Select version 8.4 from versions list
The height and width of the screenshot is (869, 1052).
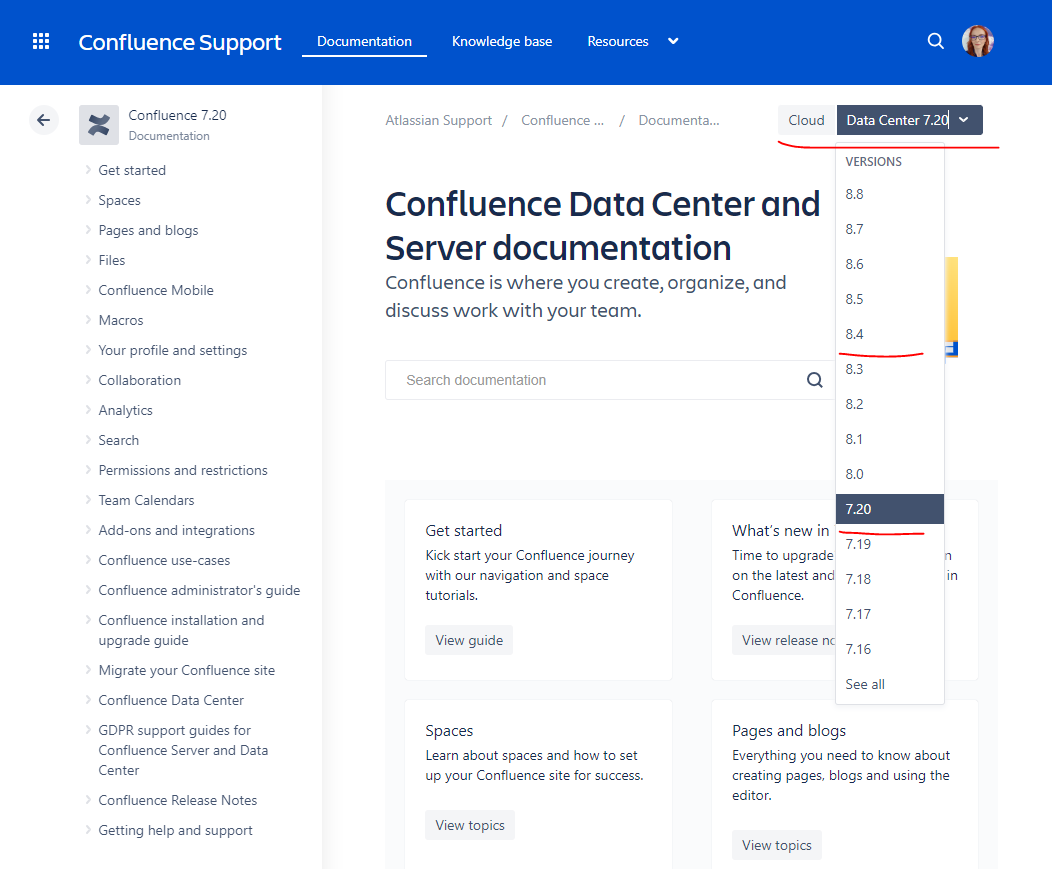(x=855, y=334)
